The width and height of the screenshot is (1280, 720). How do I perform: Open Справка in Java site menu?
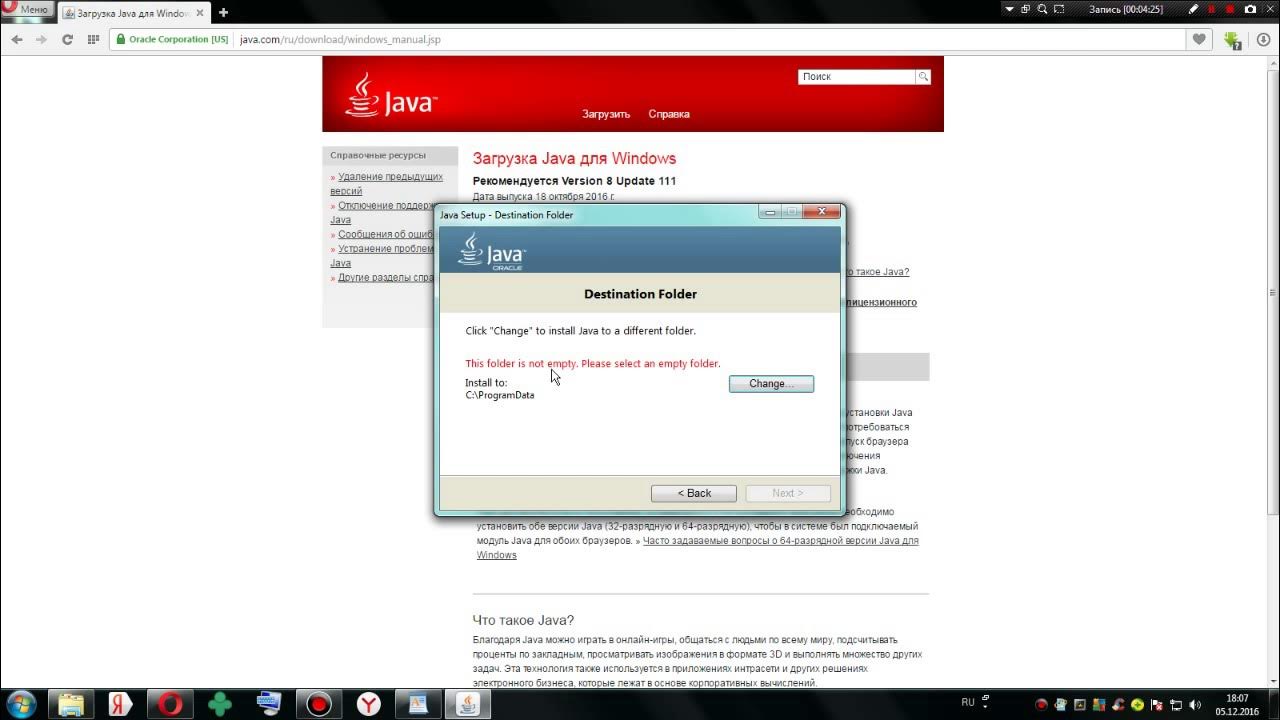[x=669, y=114]
